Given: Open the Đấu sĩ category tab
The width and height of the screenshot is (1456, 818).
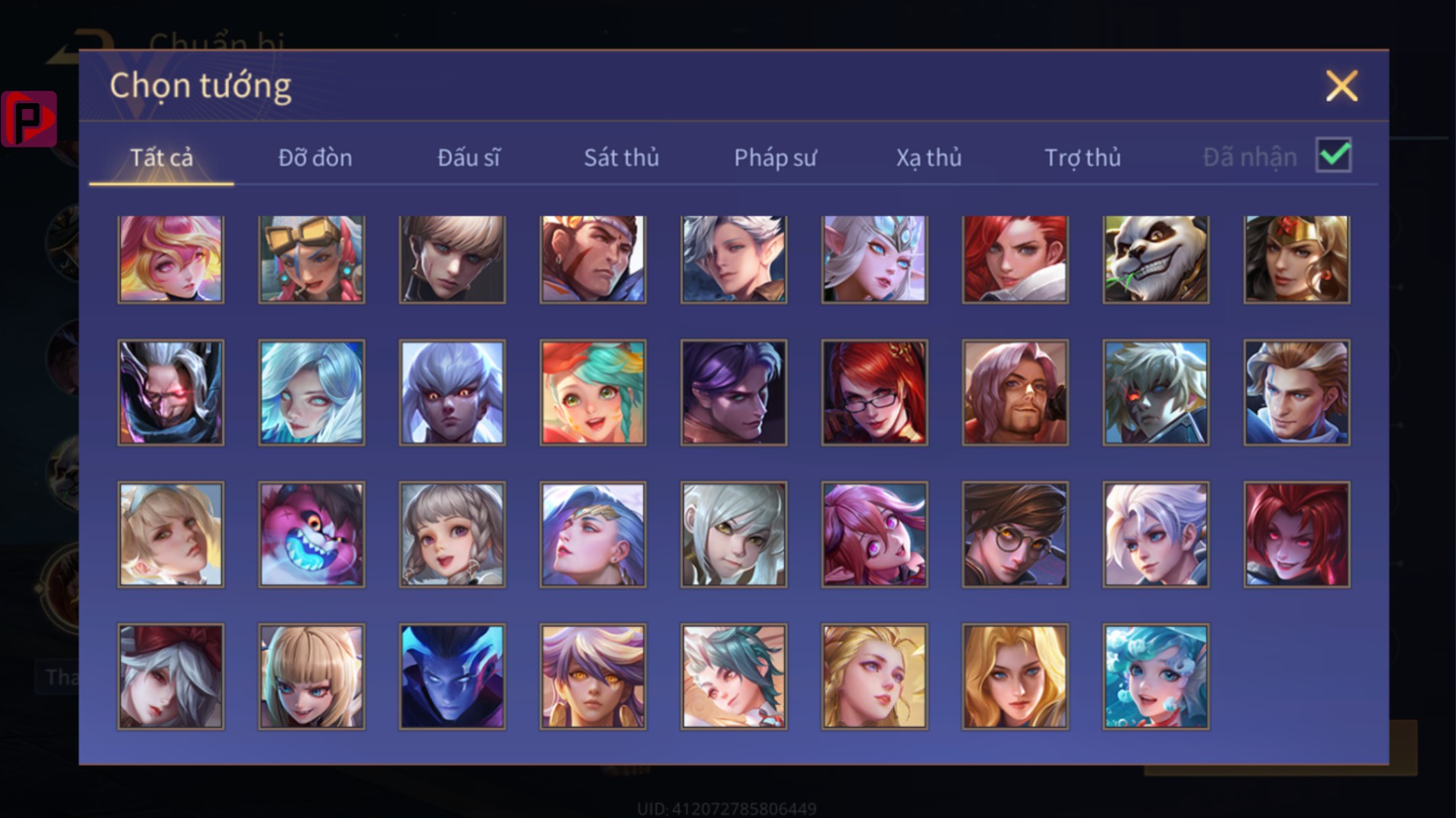Looking at the screenshot, I should [468, 157].
